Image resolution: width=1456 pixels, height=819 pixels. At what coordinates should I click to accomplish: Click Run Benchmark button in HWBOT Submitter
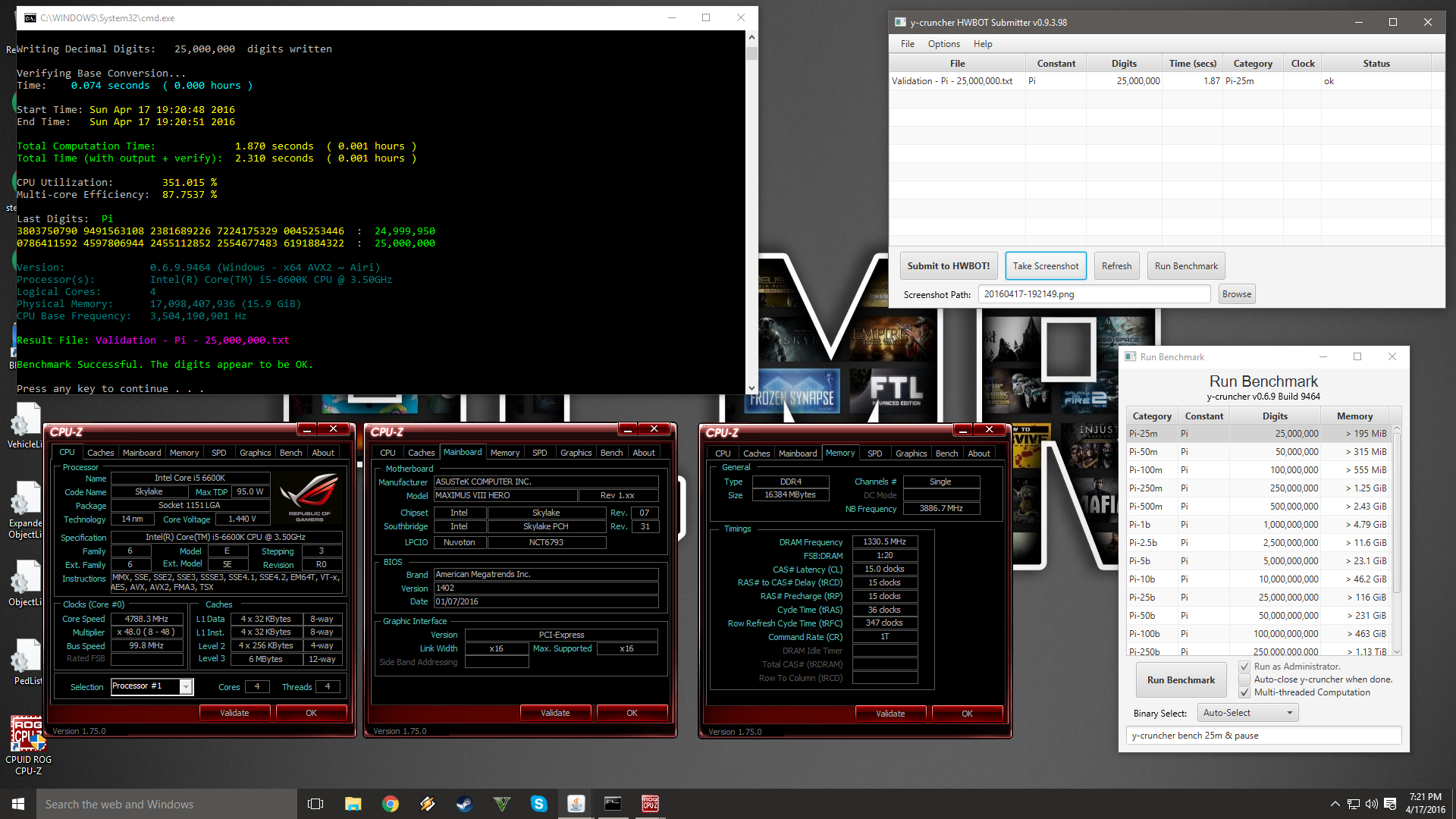coord(1186,266)
